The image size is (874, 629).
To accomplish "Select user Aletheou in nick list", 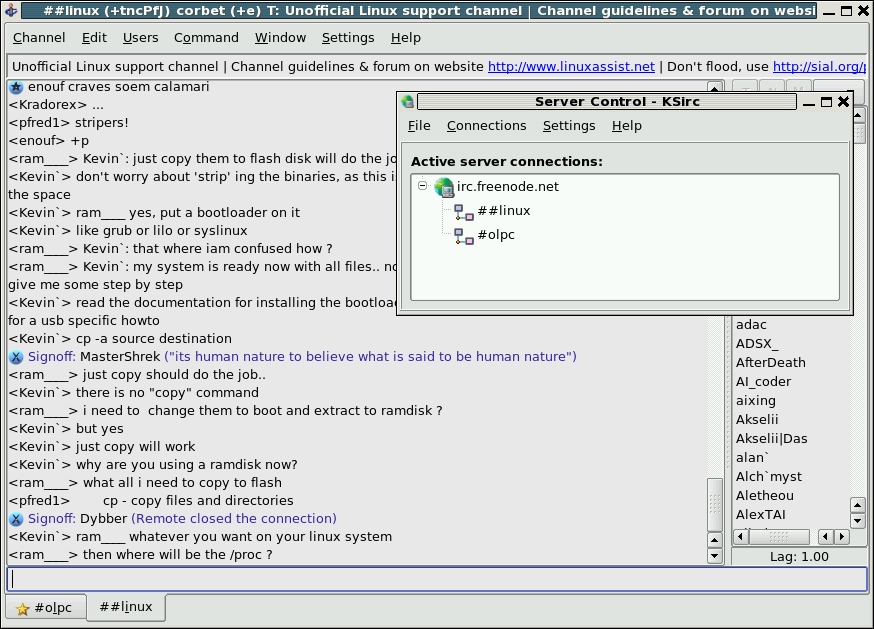I will (x=765, y=495).
